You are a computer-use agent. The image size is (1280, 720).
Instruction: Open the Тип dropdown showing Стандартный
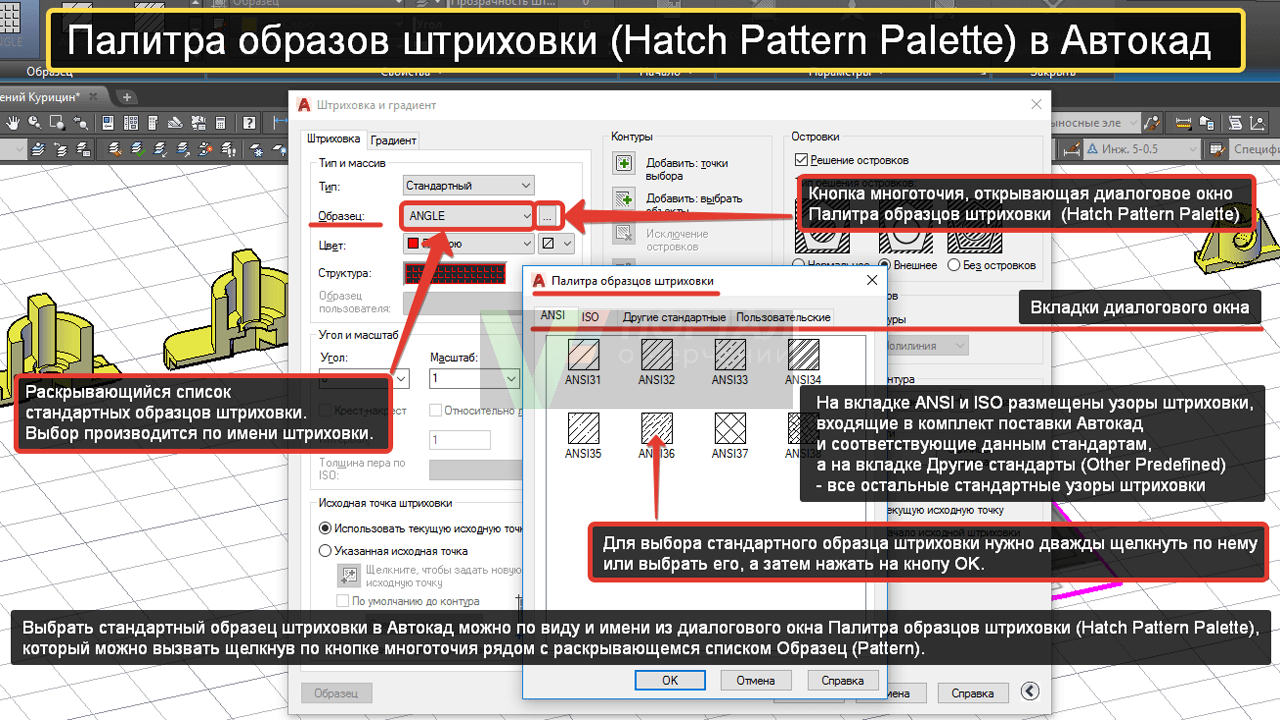click(469, 185)
